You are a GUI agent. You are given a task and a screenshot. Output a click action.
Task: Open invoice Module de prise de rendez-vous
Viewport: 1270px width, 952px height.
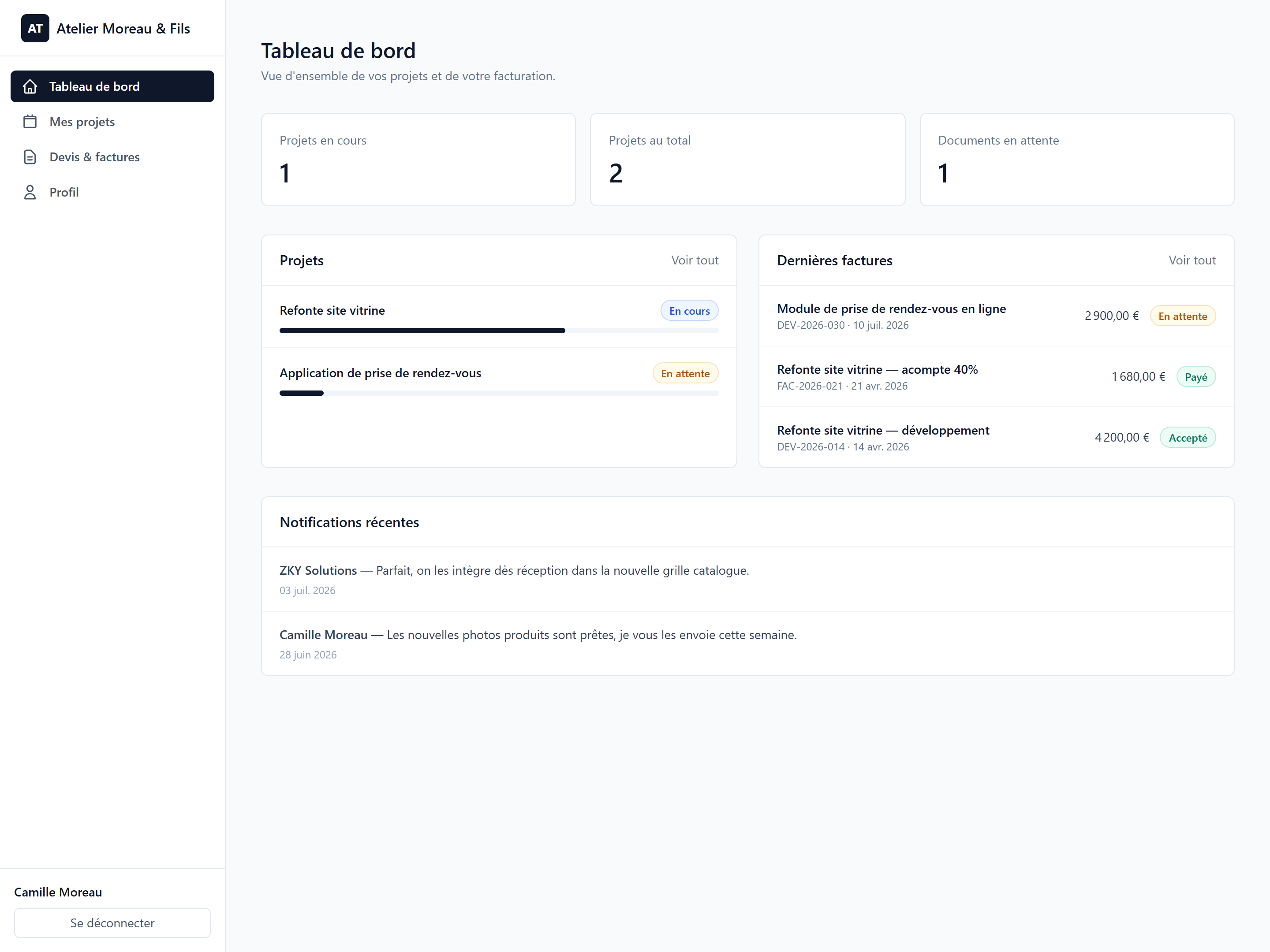coord(996,316)
